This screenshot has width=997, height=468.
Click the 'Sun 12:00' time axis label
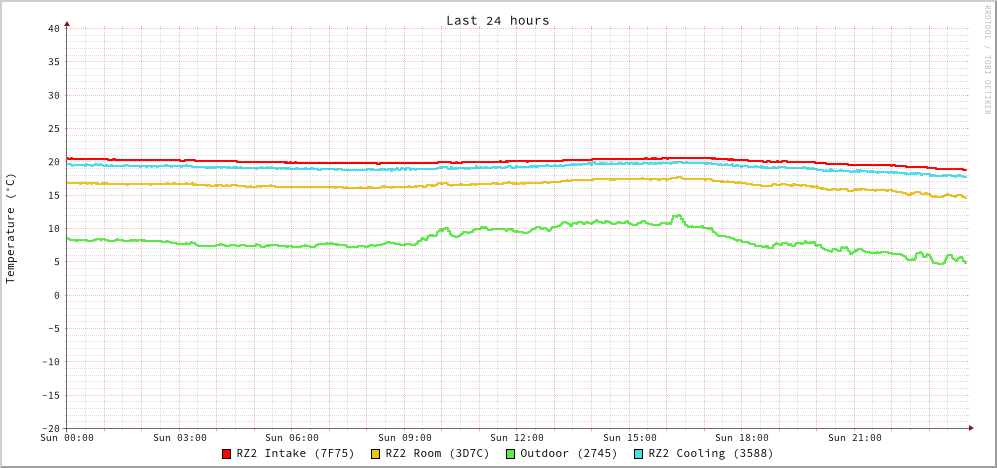(x=517, y=438)
